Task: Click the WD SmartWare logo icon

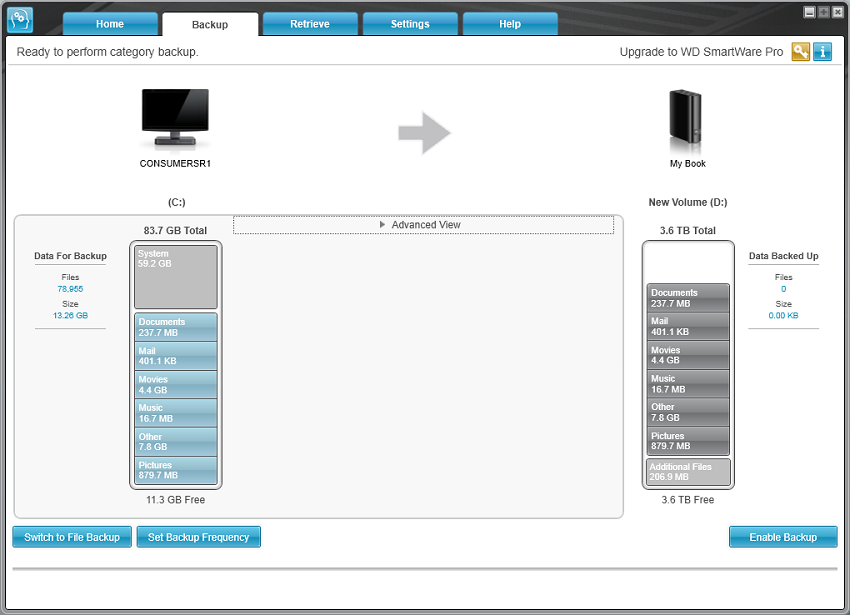Action: click(20, 20)
